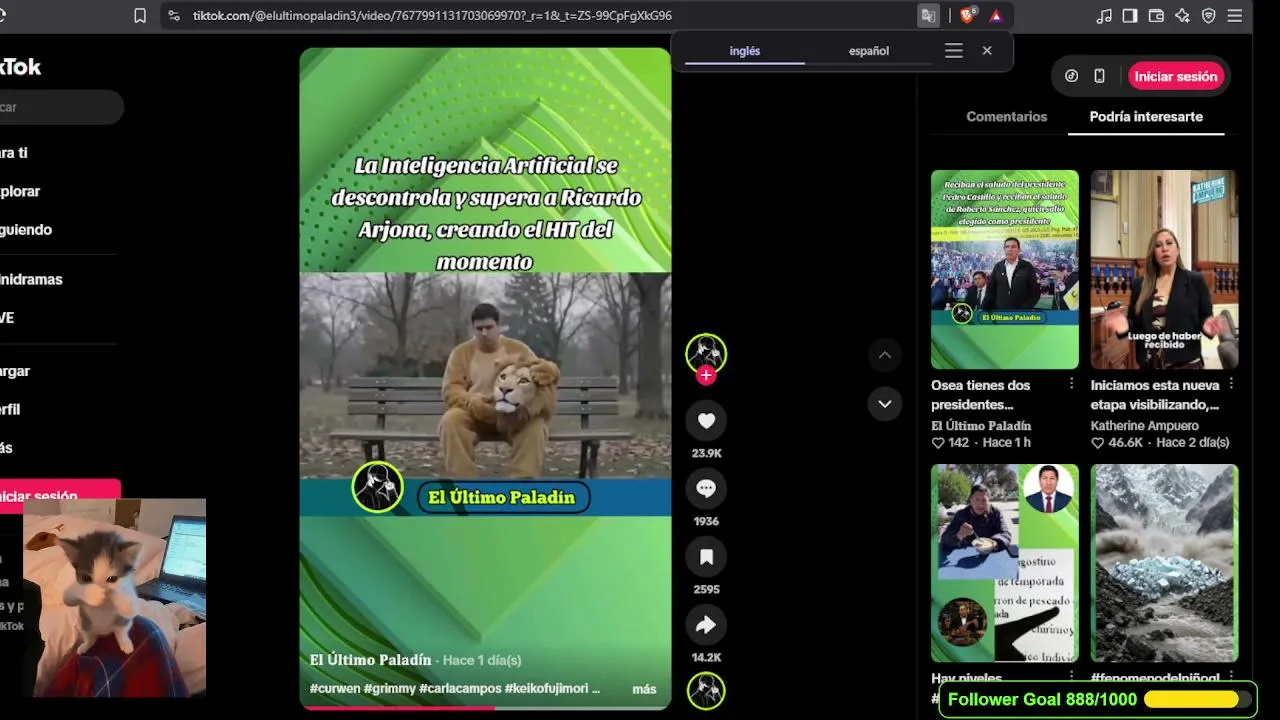Screen dimensions: 1280x720
Task: Switch to the Podría interesarte tab
Action: pyautogui.click(x=1146, y=117)
